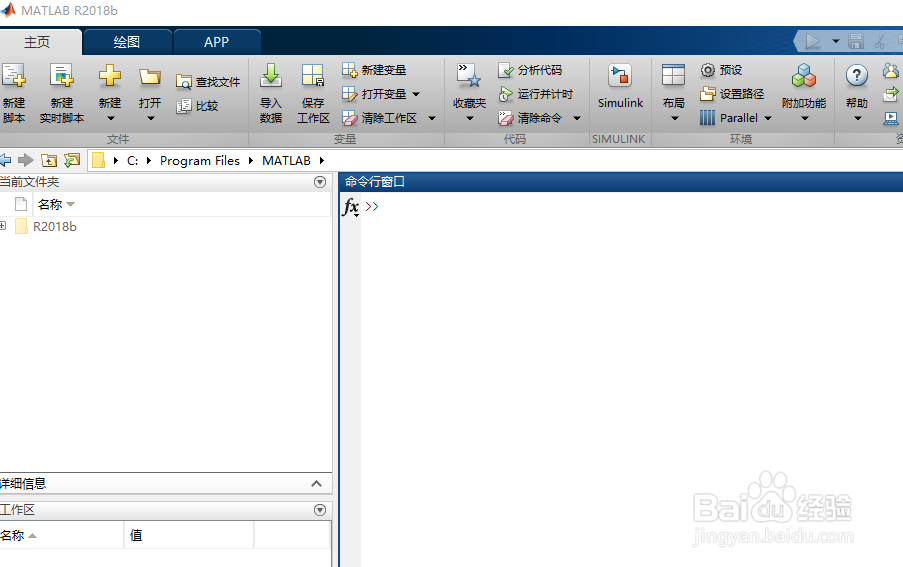Screen dimensions: 903x567
Task: Open the 清除工作区 dropdown arrow
Action: (x=432, y=119)
